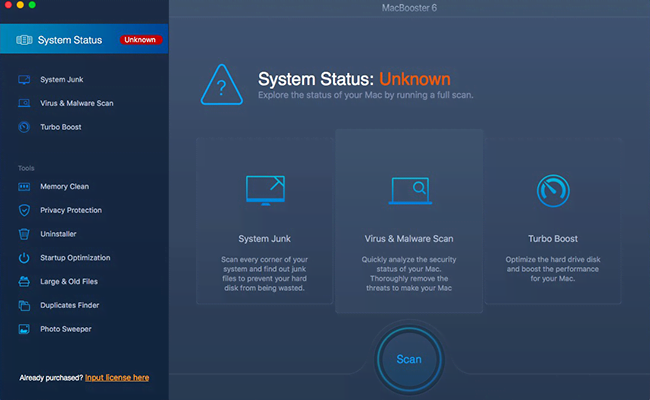Image resolution: width=650 pixels, height=400 pixels.
Task: Click the Virus & Malware Scan sidebar icon
Action: tap(24, 103)
